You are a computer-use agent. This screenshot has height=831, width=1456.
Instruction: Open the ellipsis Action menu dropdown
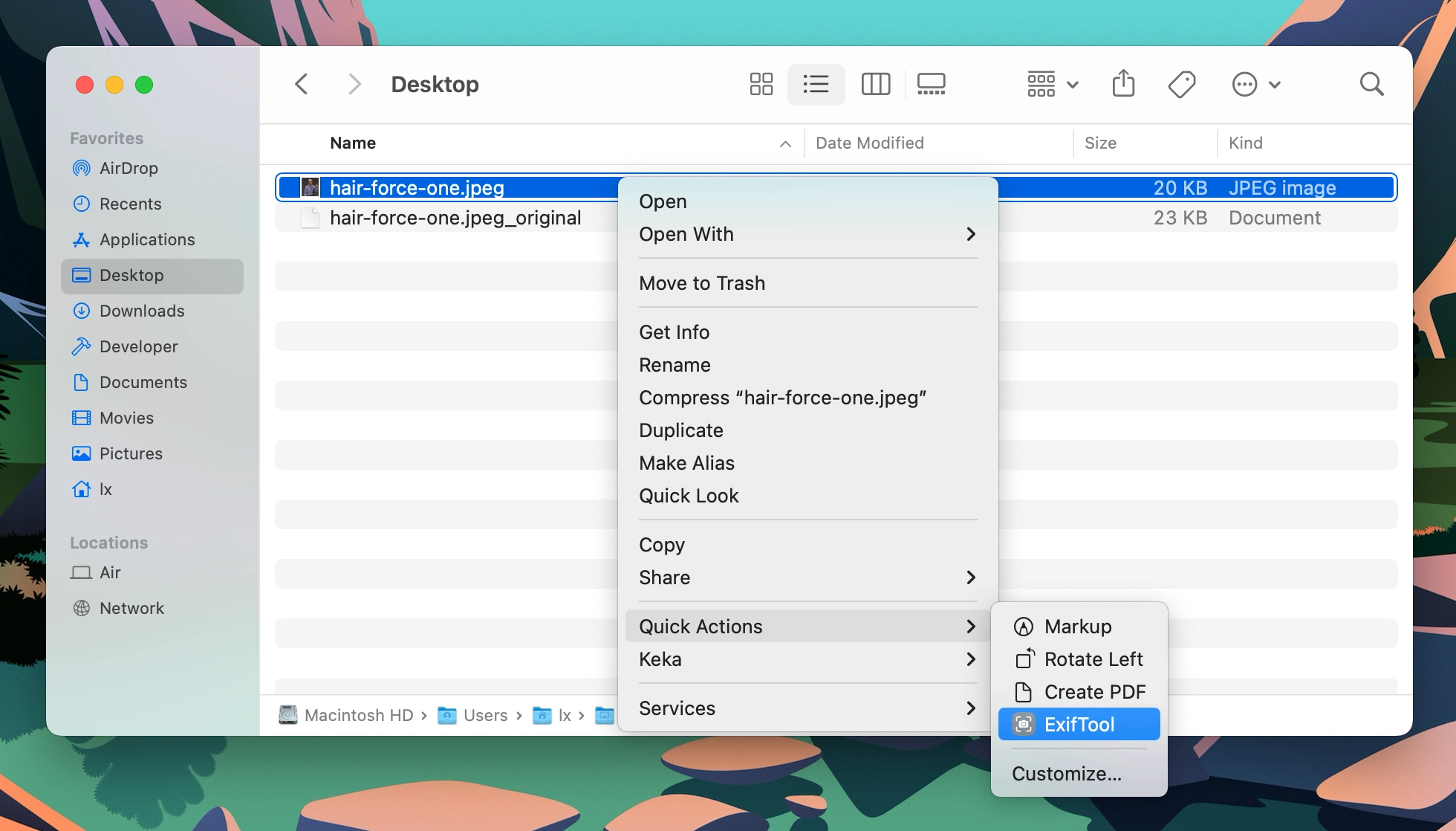pos(1255,84)
